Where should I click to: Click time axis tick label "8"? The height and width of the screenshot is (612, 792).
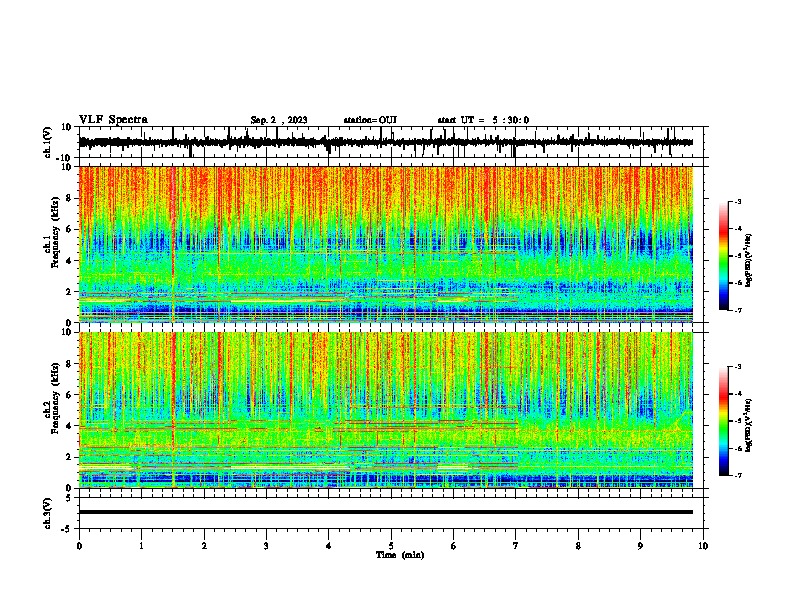[578, 546]
